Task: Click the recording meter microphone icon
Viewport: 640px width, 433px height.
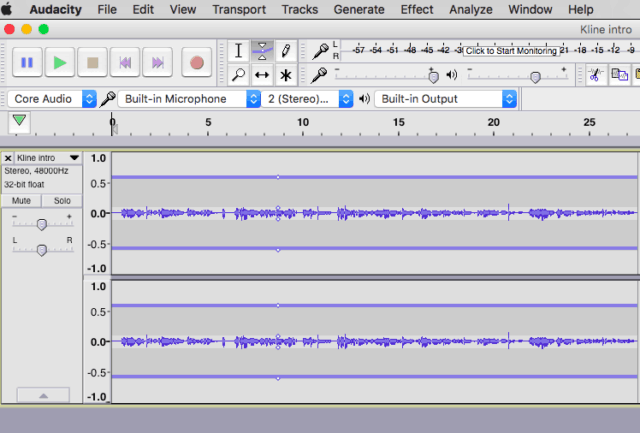Action: coord(321,51)
